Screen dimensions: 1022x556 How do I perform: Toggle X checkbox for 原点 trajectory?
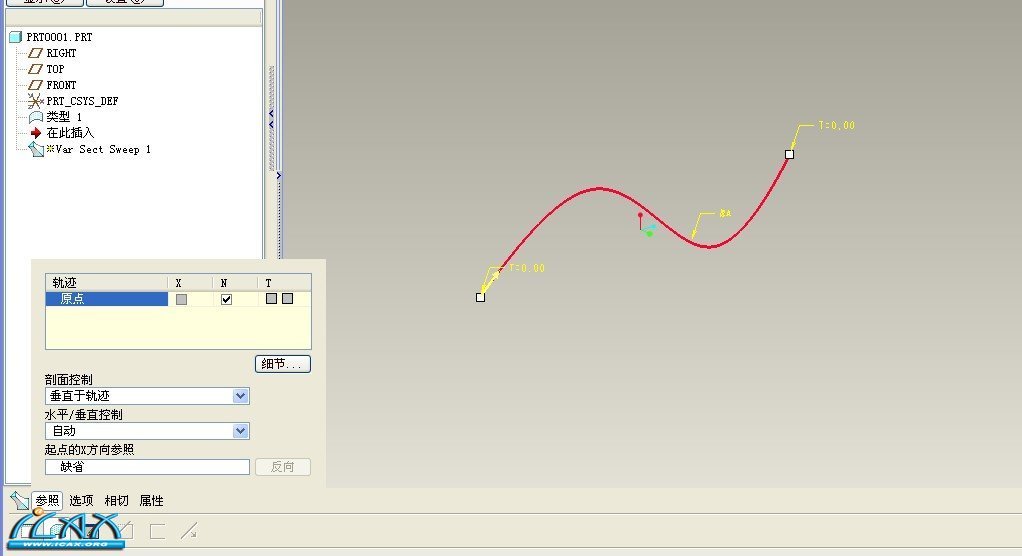pos(181,299)
